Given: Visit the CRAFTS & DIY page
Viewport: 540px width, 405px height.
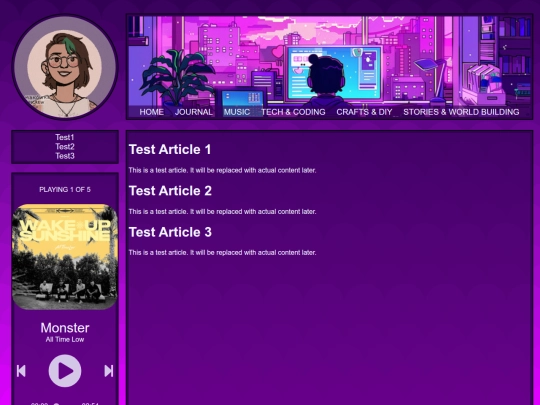Looking at the screenshot, I should pos(364,112).
